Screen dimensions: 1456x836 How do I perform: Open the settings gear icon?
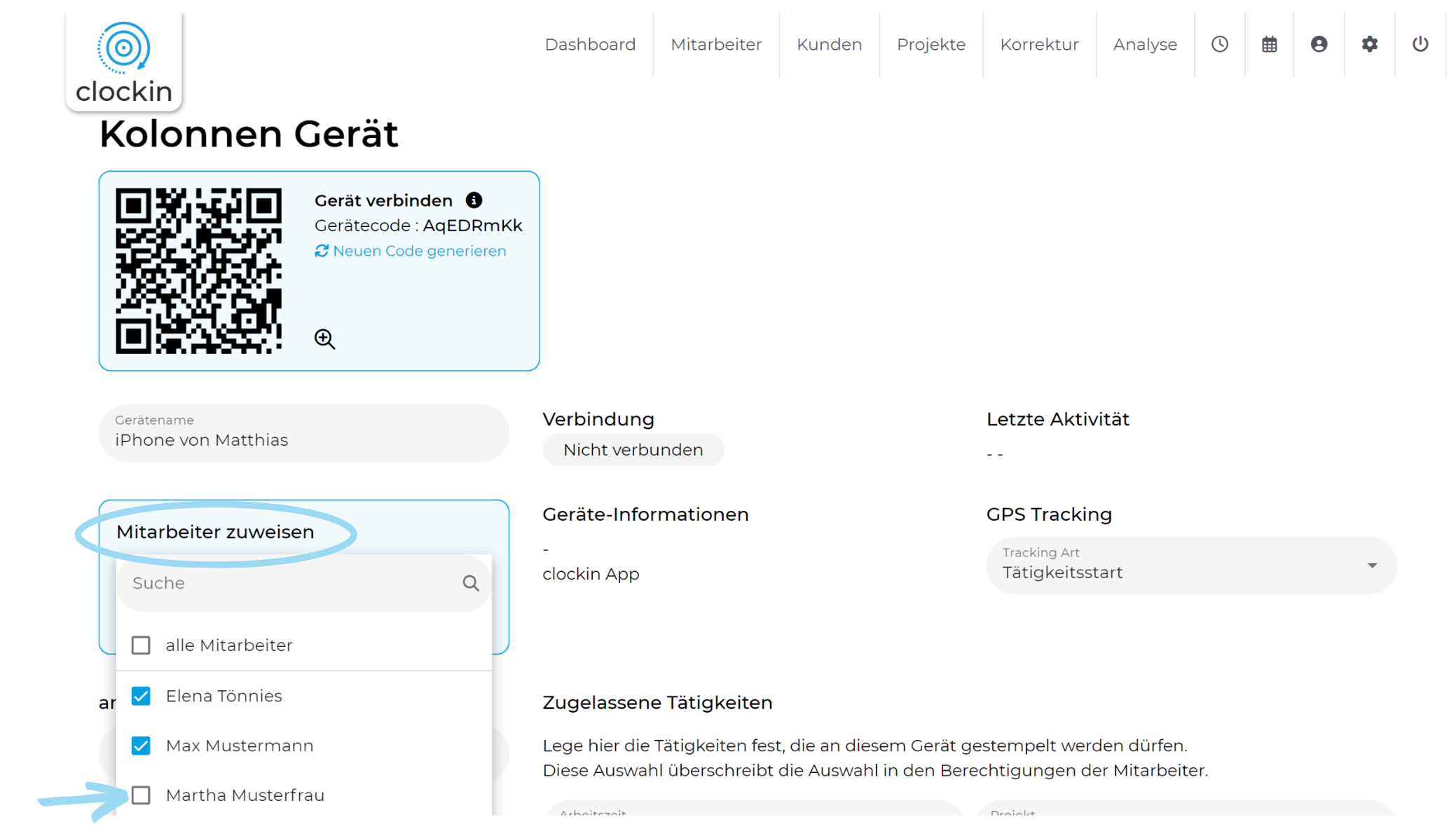coord(1370,44)
